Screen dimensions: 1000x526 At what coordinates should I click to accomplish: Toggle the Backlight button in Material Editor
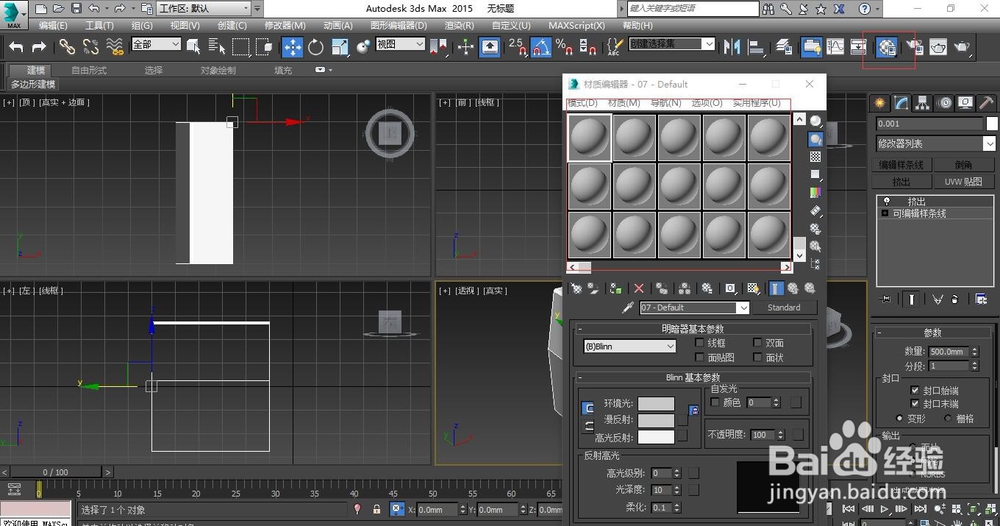point(816,138)
